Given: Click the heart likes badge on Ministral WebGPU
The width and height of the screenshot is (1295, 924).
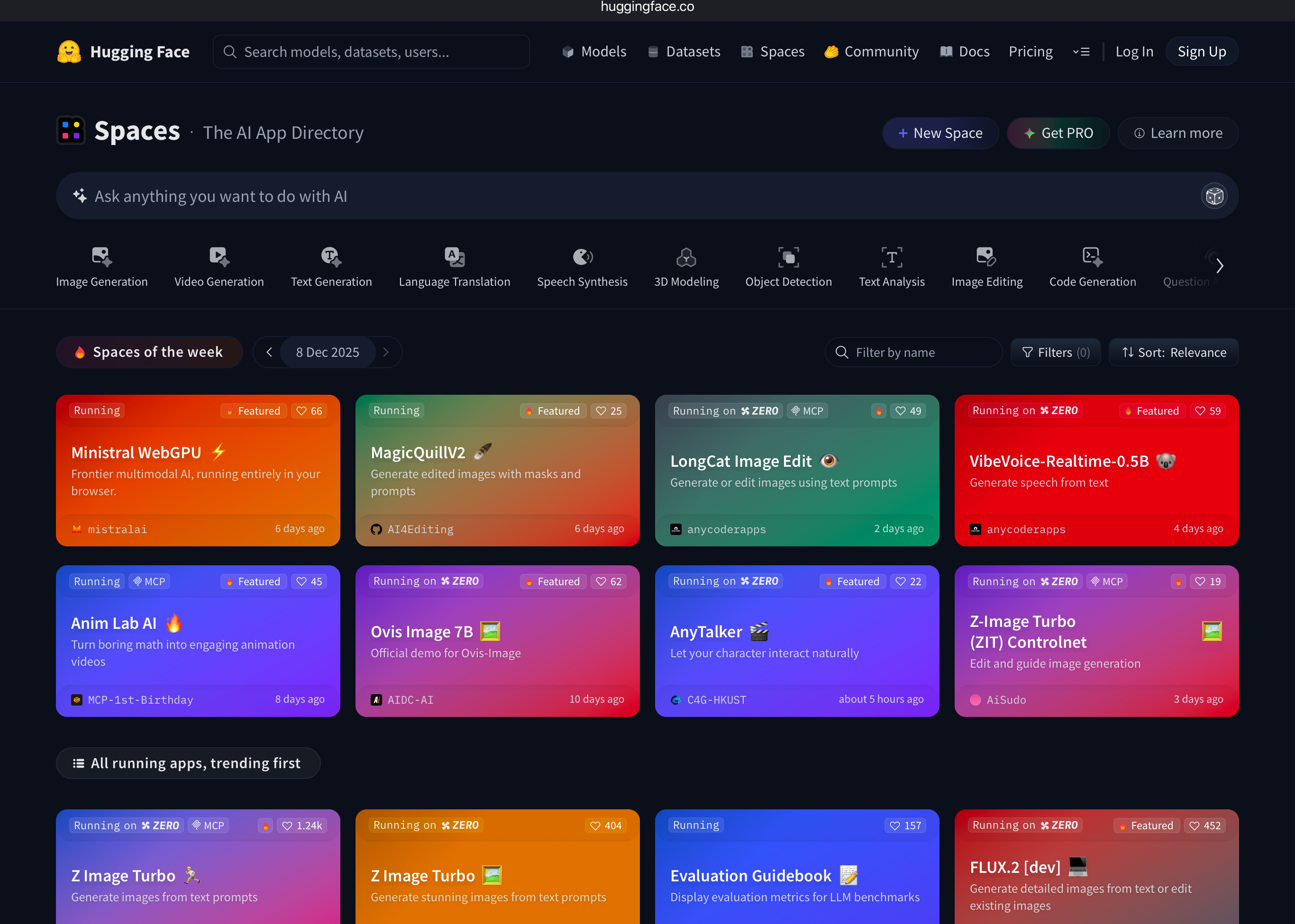Looking at the screenshot, I should (310, 411).
